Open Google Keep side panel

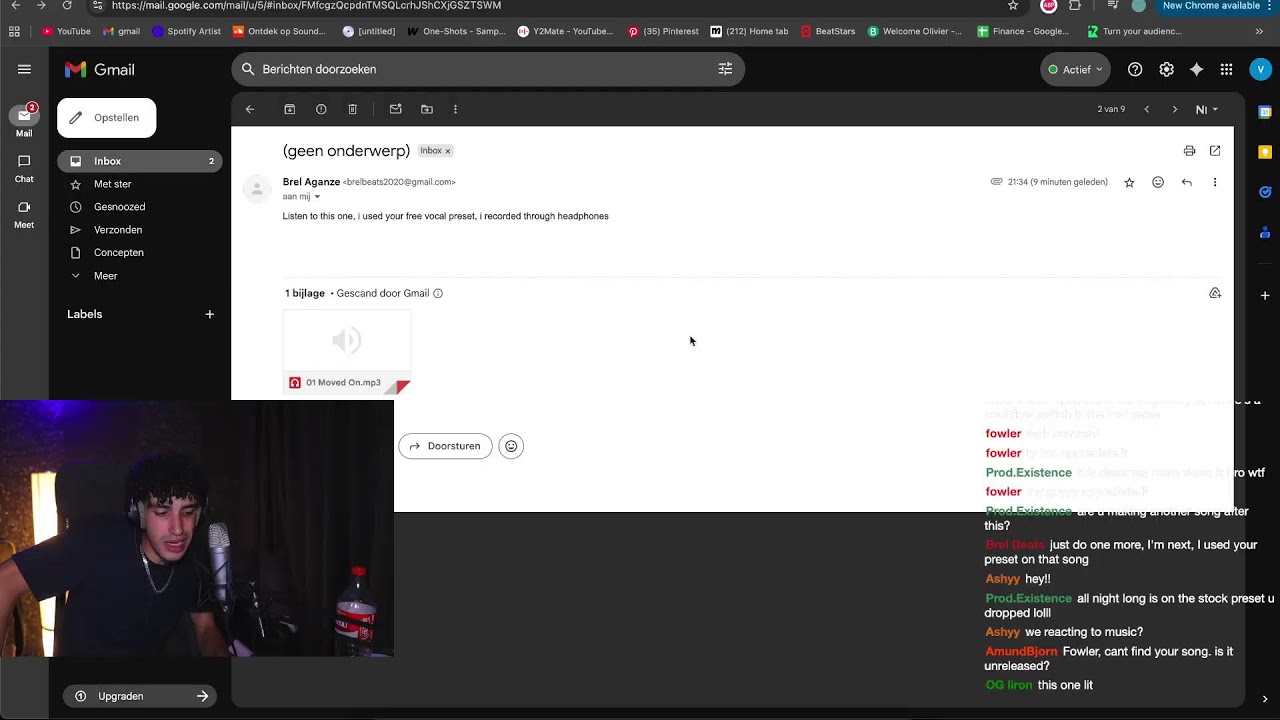coord(1265,152)
